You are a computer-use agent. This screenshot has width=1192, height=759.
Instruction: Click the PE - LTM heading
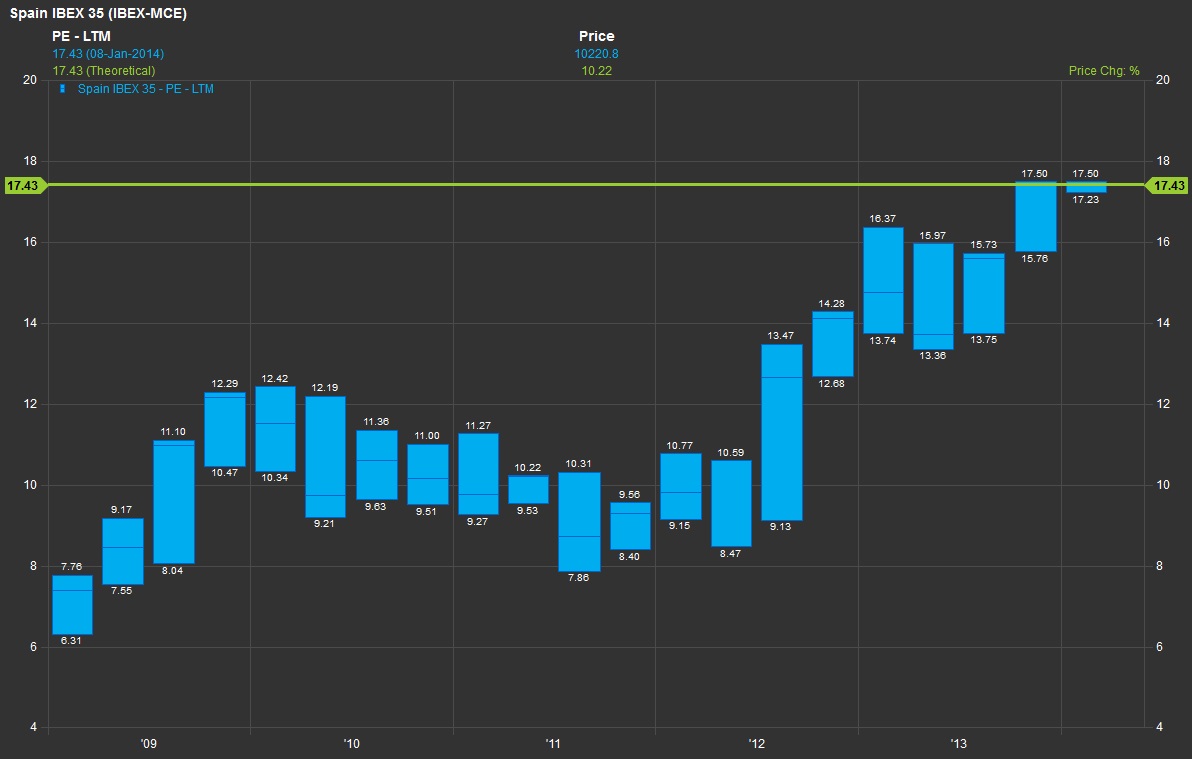pos(81,36)
